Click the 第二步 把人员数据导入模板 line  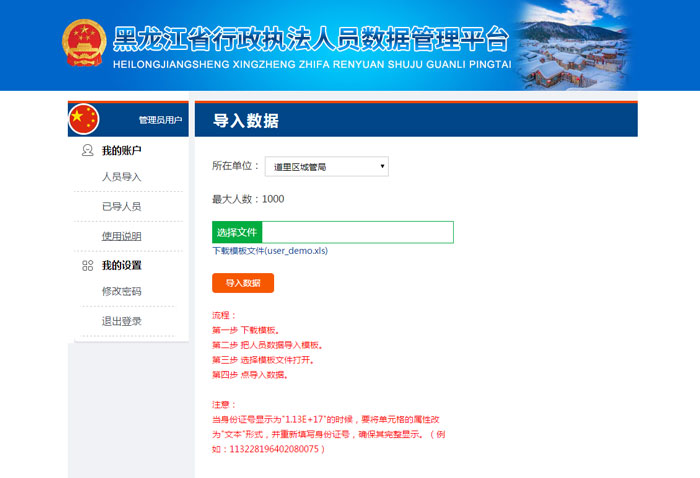pyautogui.click(x=267, y=345)
